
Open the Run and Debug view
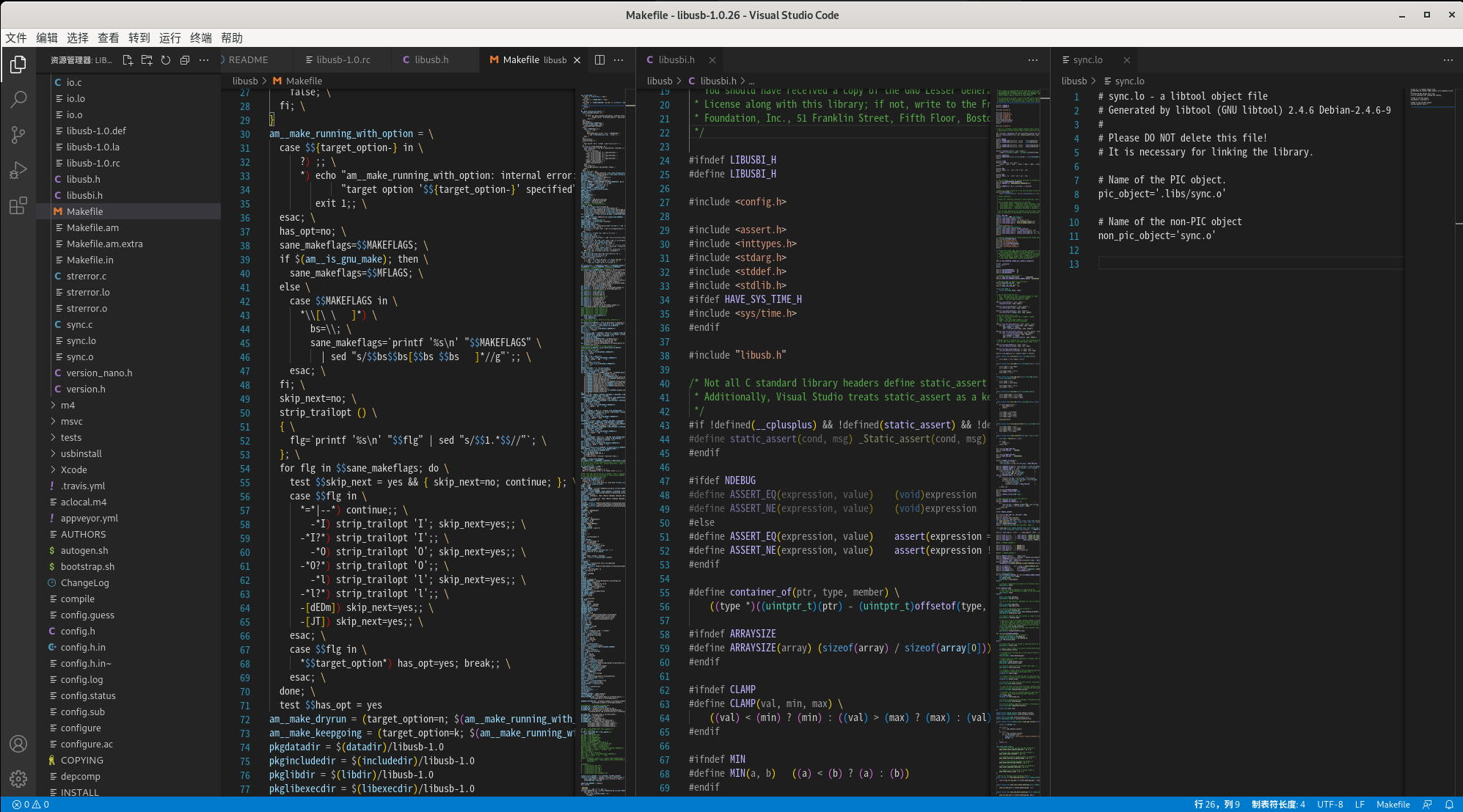pos(18,170)
